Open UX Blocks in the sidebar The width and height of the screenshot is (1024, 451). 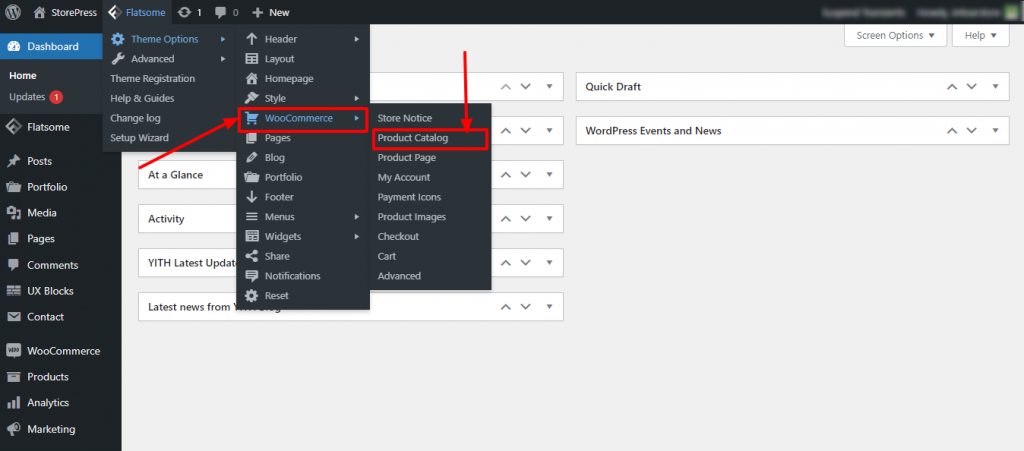(50, 291)
